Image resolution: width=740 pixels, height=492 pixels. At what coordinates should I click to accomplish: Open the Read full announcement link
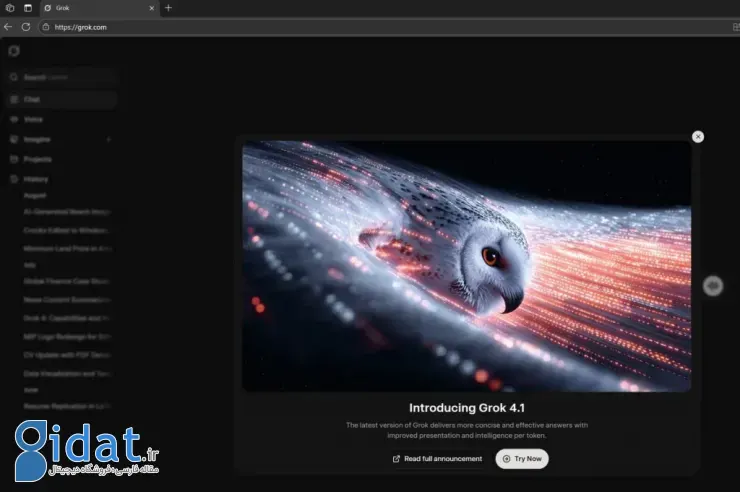click(x=436, y=459)
